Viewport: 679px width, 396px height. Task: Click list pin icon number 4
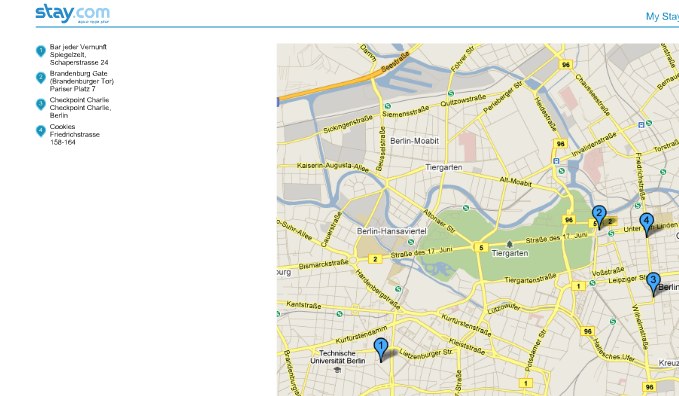click(41, 131)
